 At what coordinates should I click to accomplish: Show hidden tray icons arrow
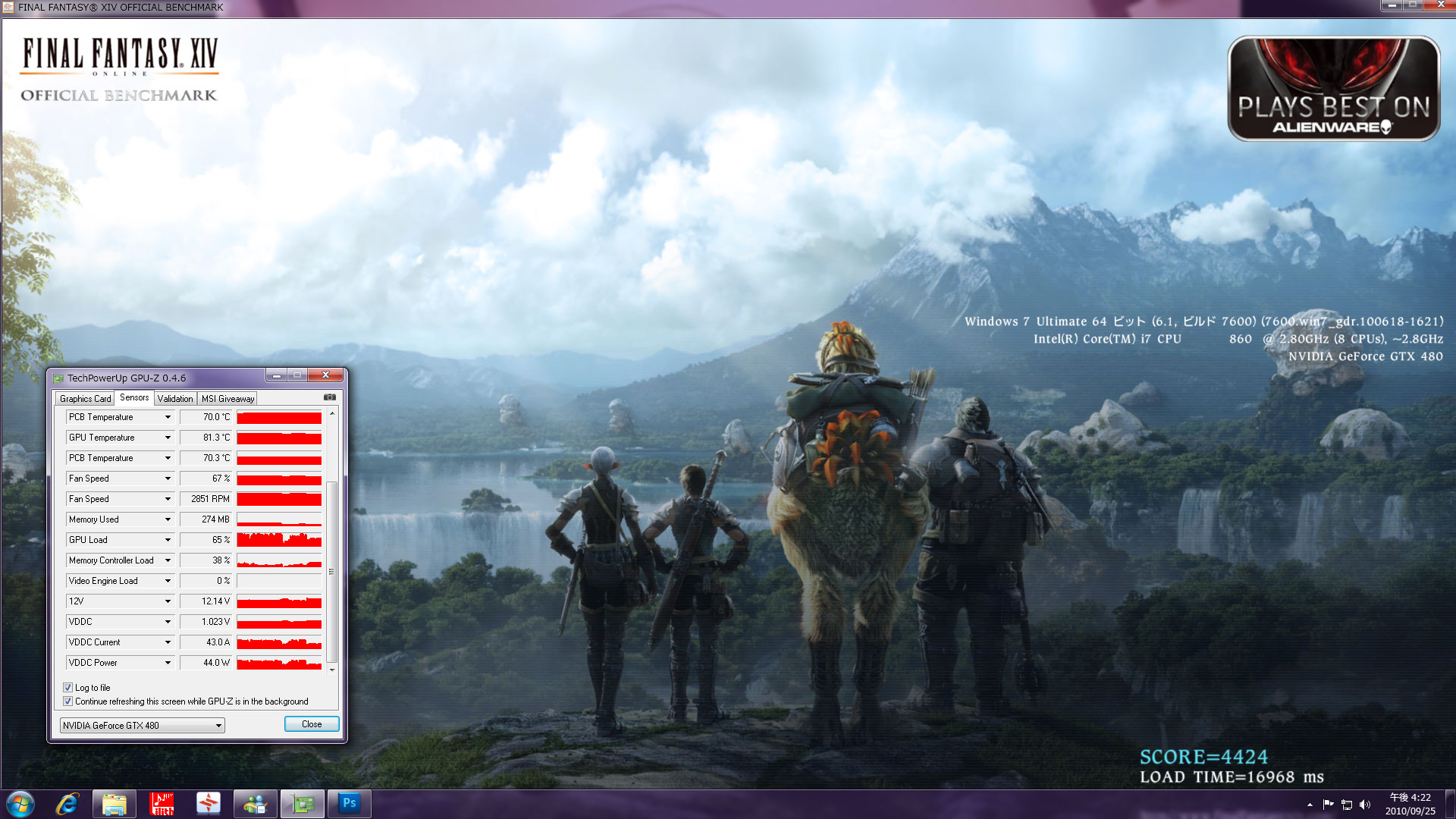pyautogui.click(x=1310, y=805)
